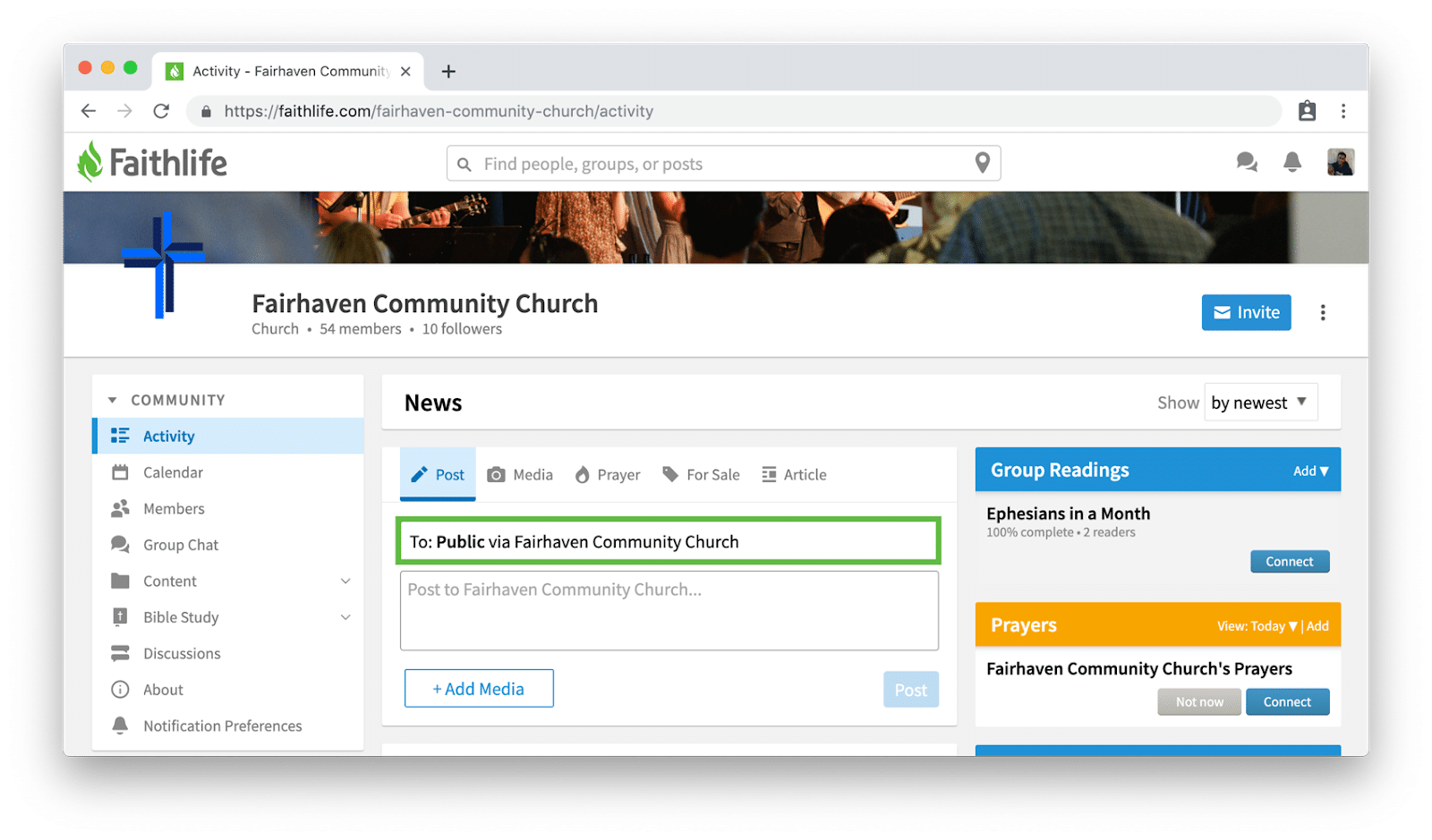Click Add in the Prayers header
This screenshot has width=1432, height=840.
(1317, 626)
